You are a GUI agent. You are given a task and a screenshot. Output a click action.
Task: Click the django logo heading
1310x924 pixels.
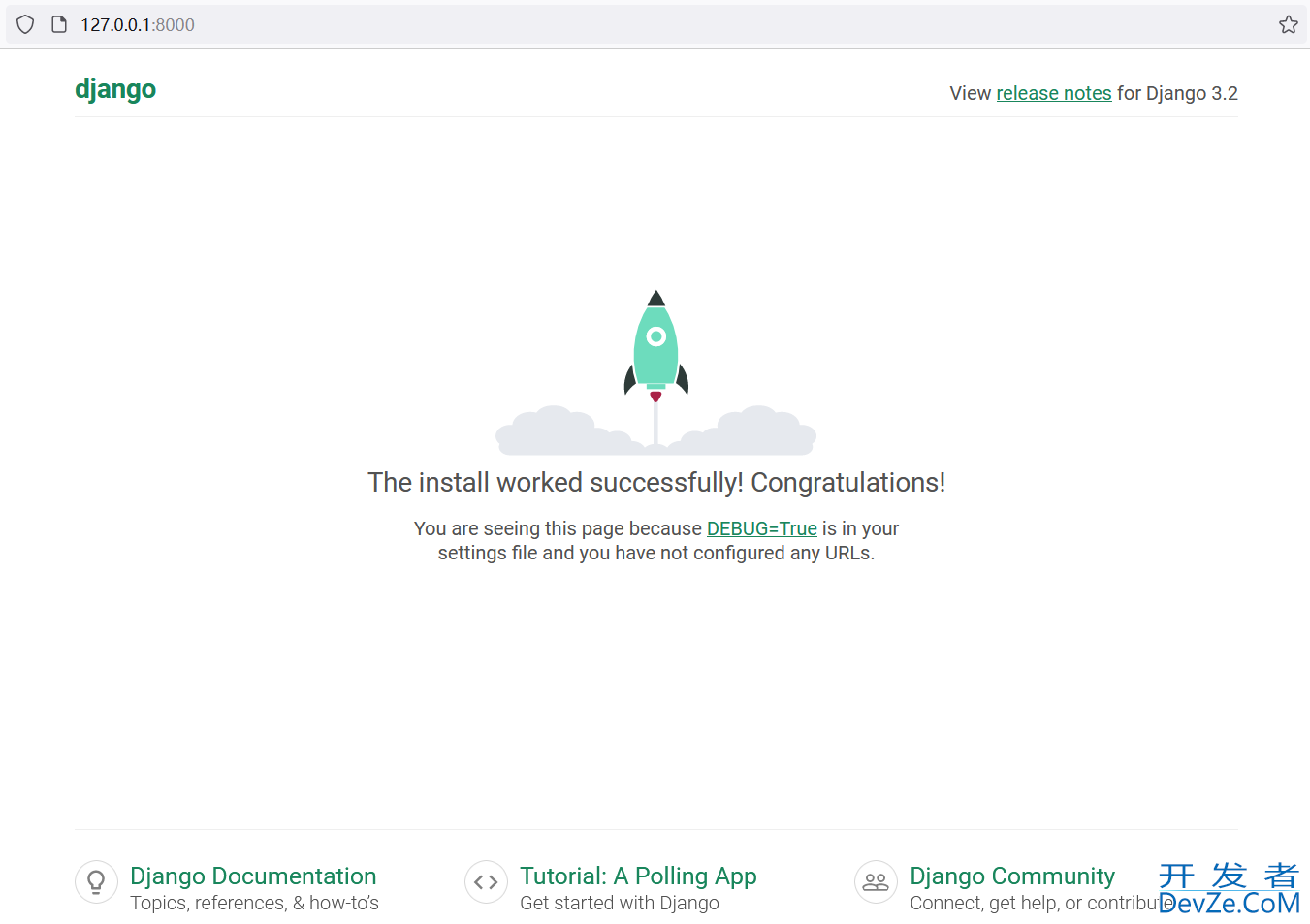115,90
